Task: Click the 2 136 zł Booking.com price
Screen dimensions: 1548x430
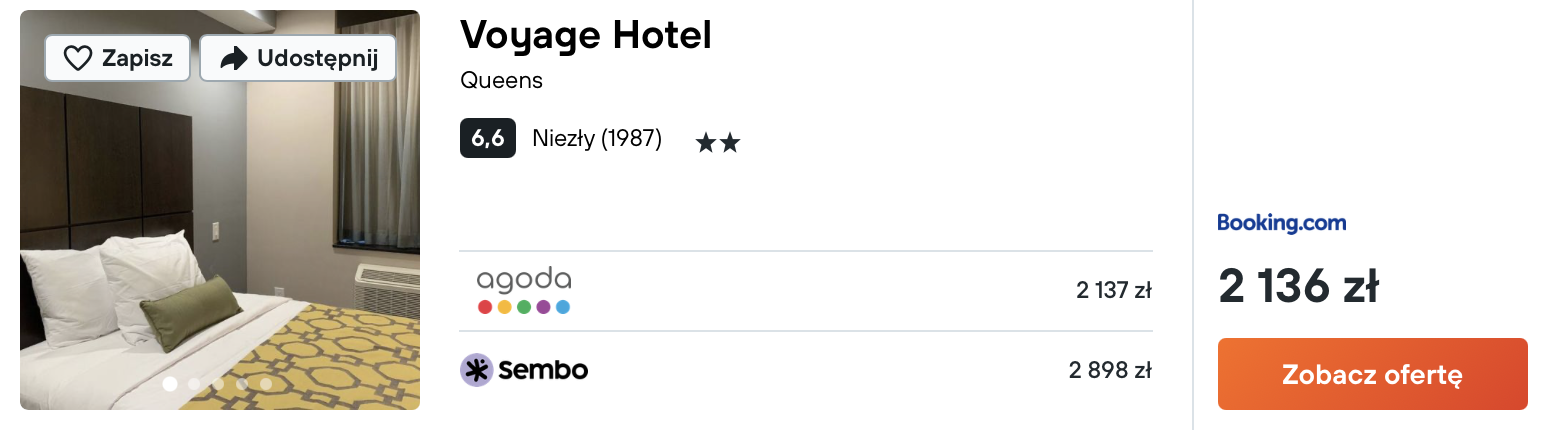Action: click(1298, 288)
